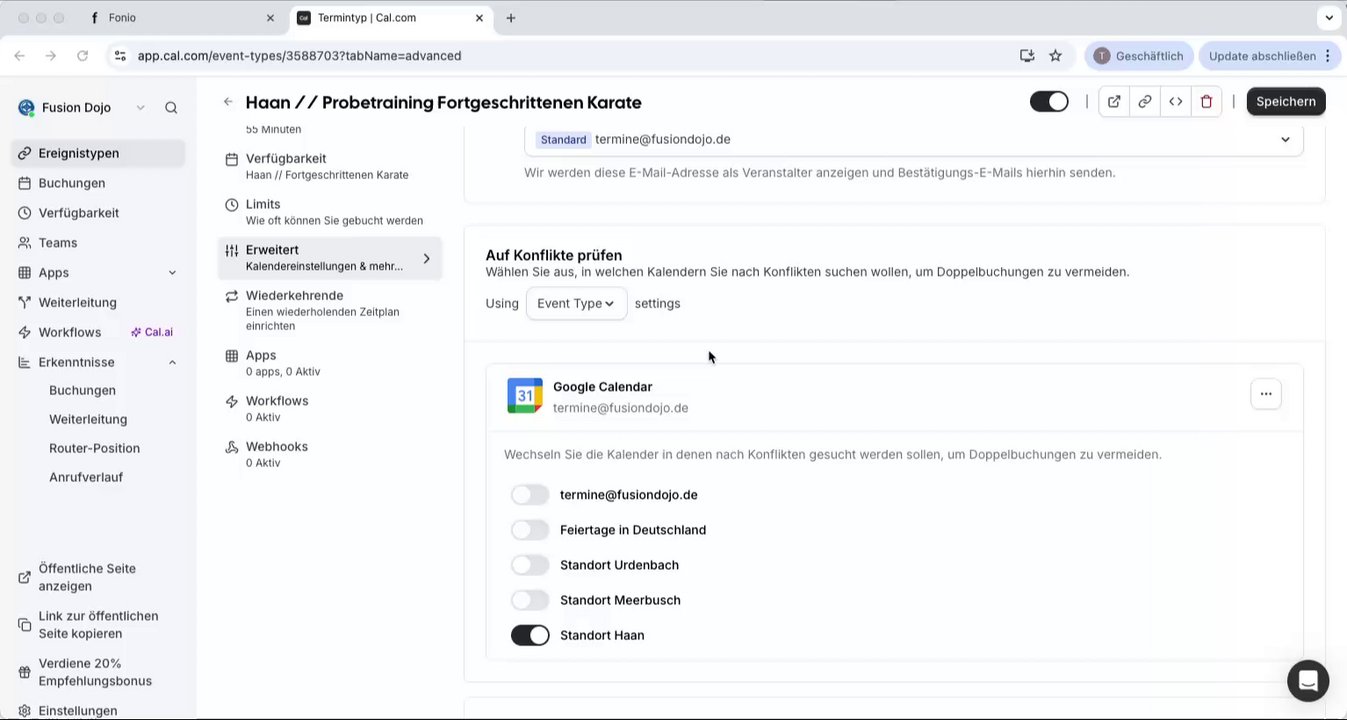Open Buchungen in the main sidebar

72,183
